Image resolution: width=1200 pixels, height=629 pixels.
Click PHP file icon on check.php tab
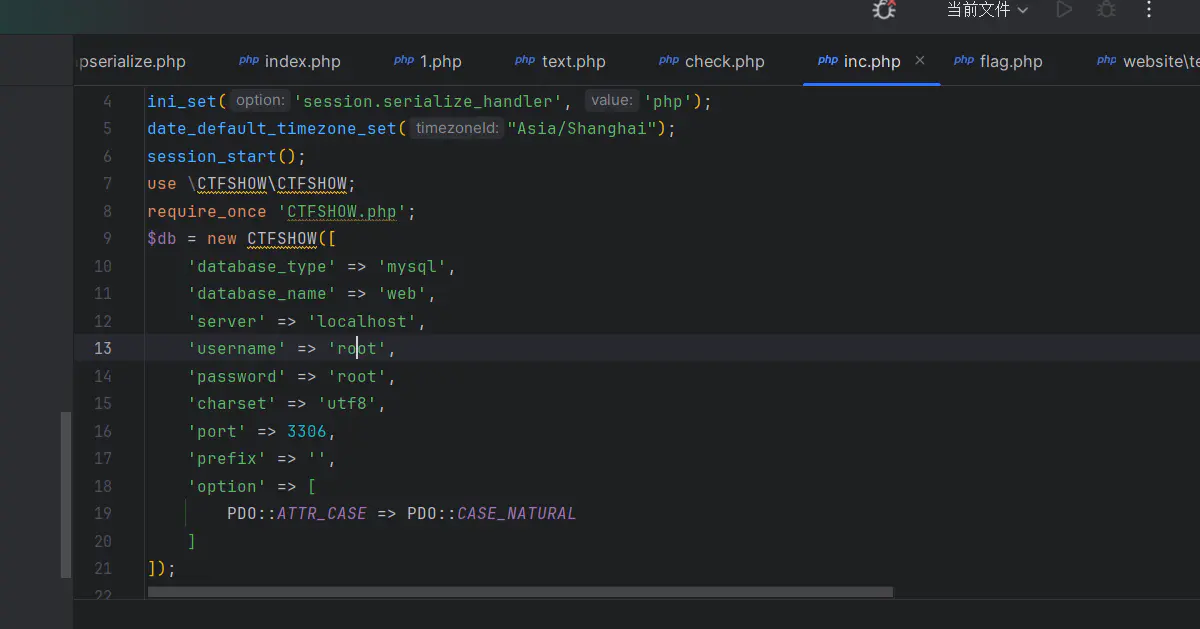(669, 61)
